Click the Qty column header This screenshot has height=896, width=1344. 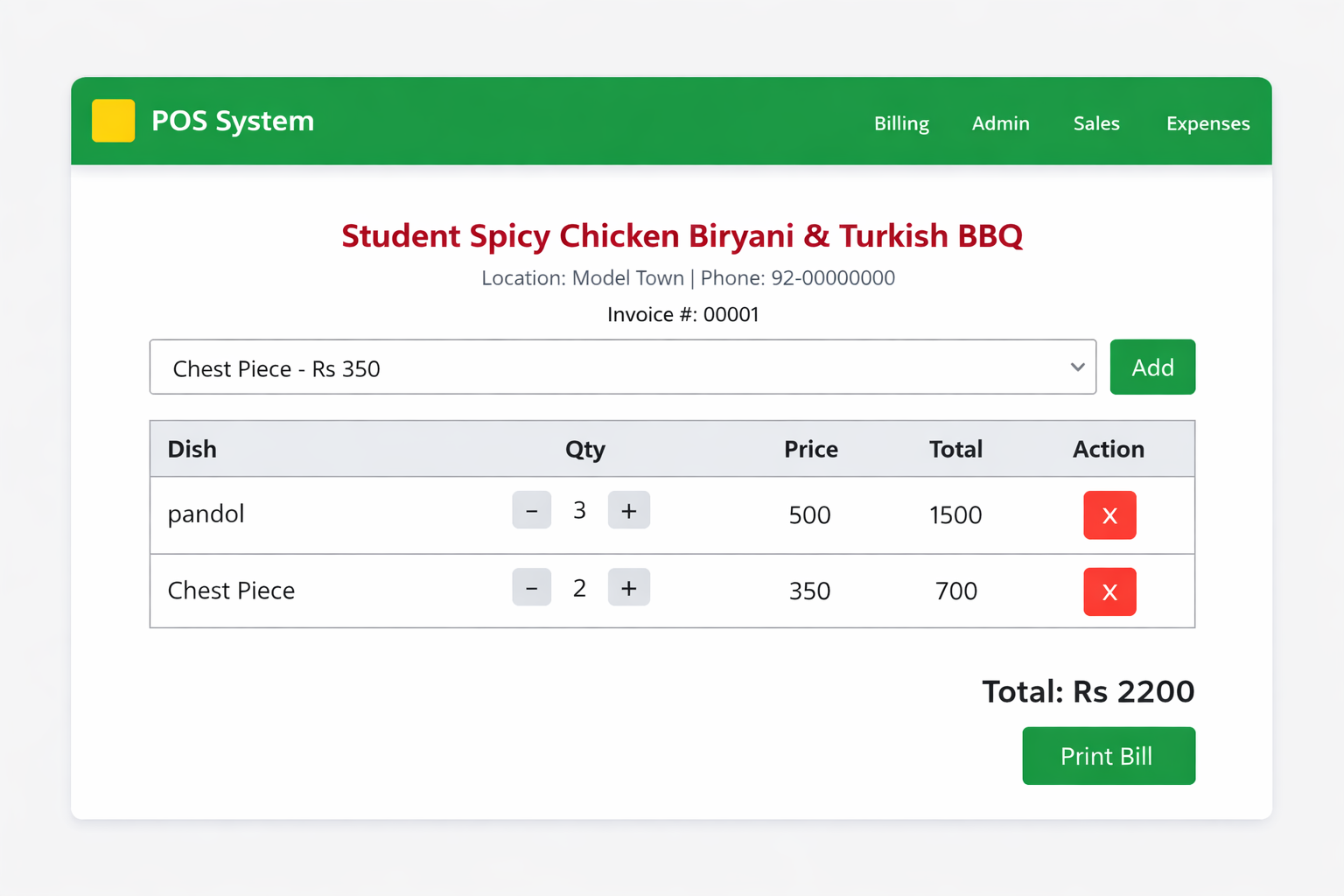pos(584,450)
